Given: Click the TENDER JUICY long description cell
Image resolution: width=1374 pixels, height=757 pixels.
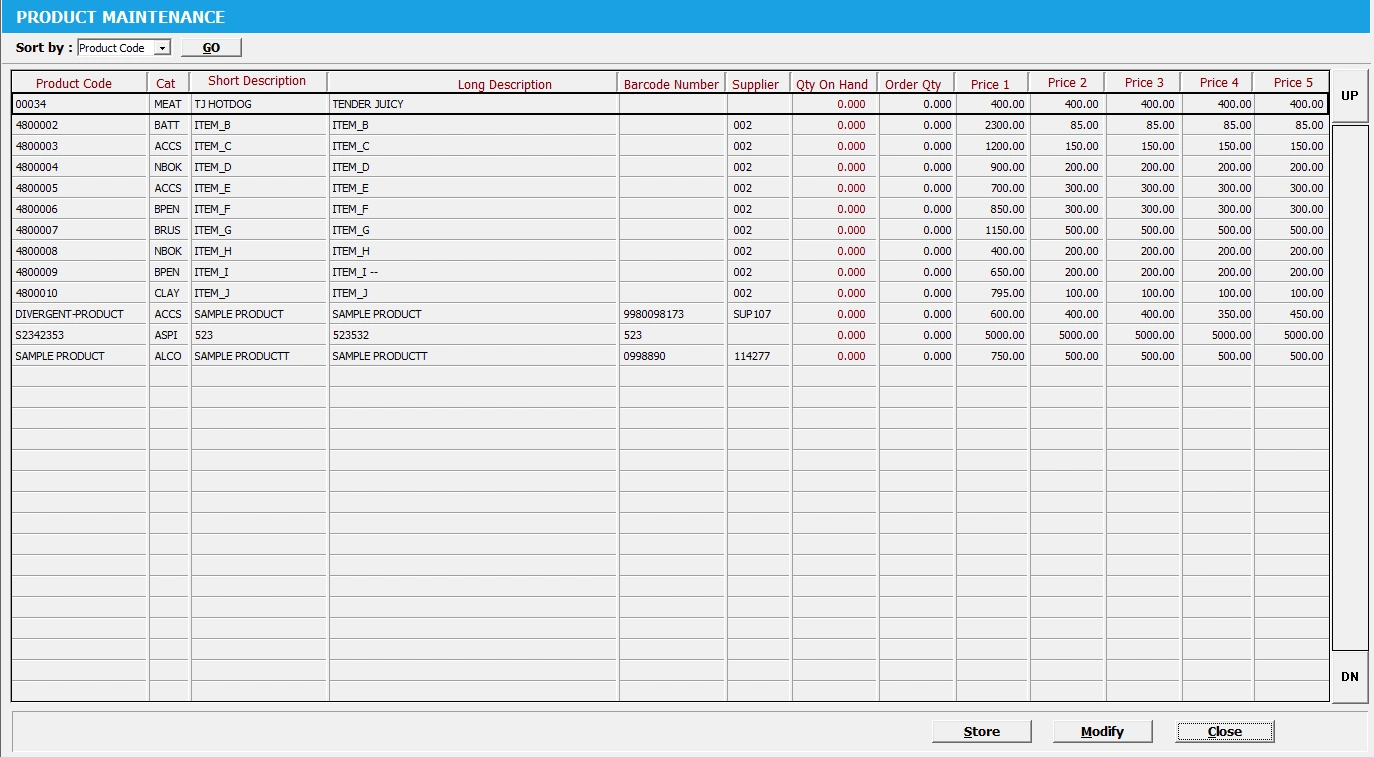Looking at the screenshot, I should (473, 104).
